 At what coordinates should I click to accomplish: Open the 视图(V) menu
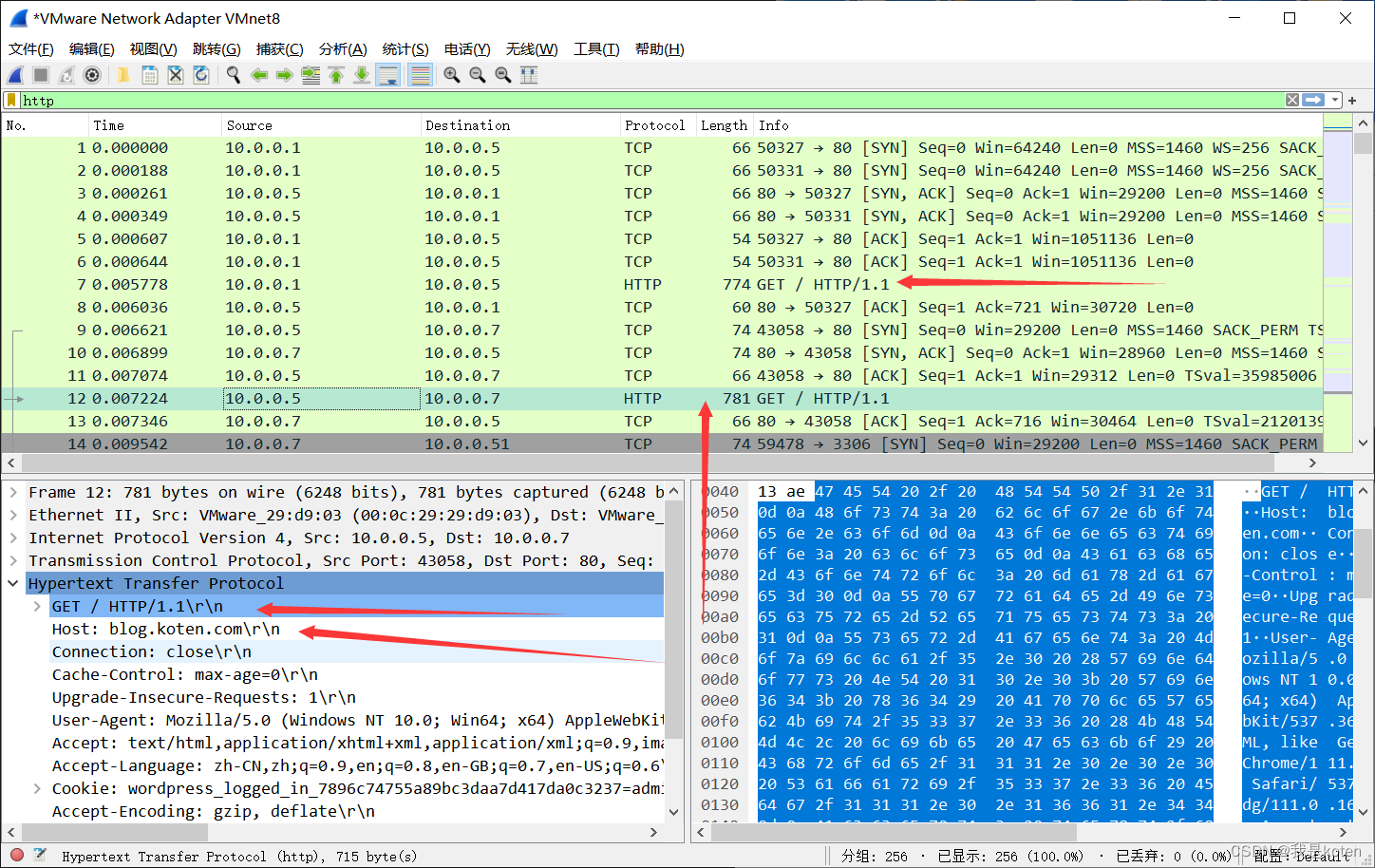[x=153, y=49]
